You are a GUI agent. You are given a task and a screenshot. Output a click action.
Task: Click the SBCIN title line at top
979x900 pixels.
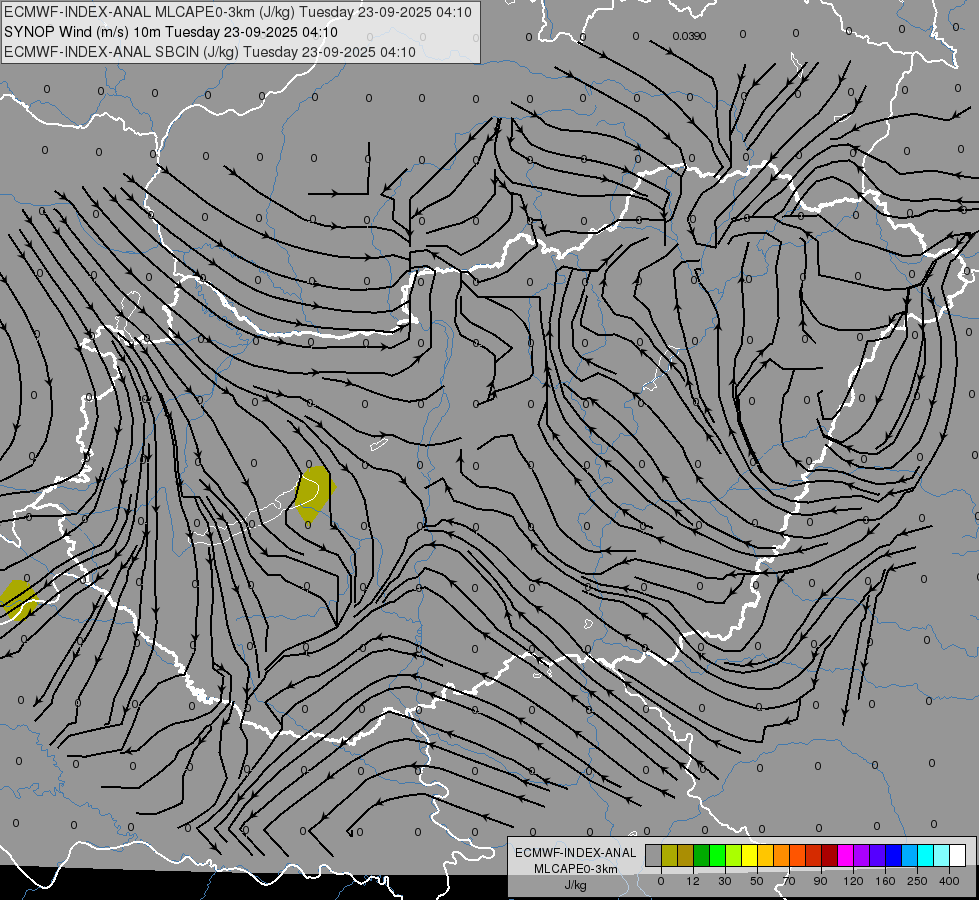[210, 52]
